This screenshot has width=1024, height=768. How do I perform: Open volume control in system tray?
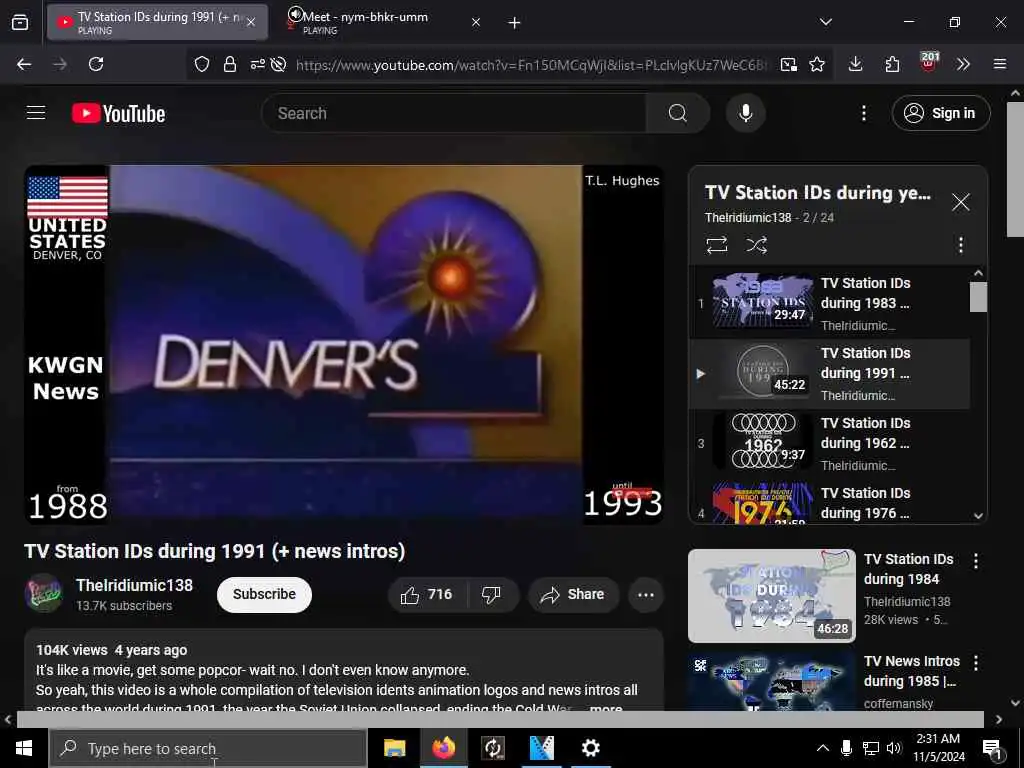point(894,748)
